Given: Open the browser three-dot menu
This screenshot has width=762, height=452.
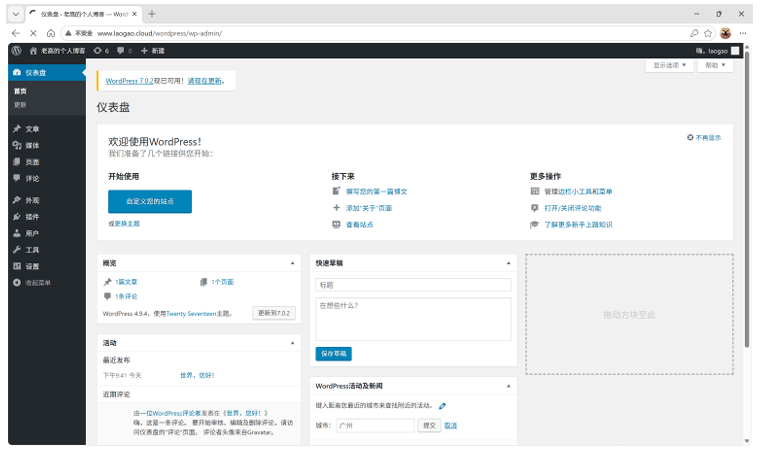Looking at the screenshot, I should pyautogui.click(x=743, y=33).
